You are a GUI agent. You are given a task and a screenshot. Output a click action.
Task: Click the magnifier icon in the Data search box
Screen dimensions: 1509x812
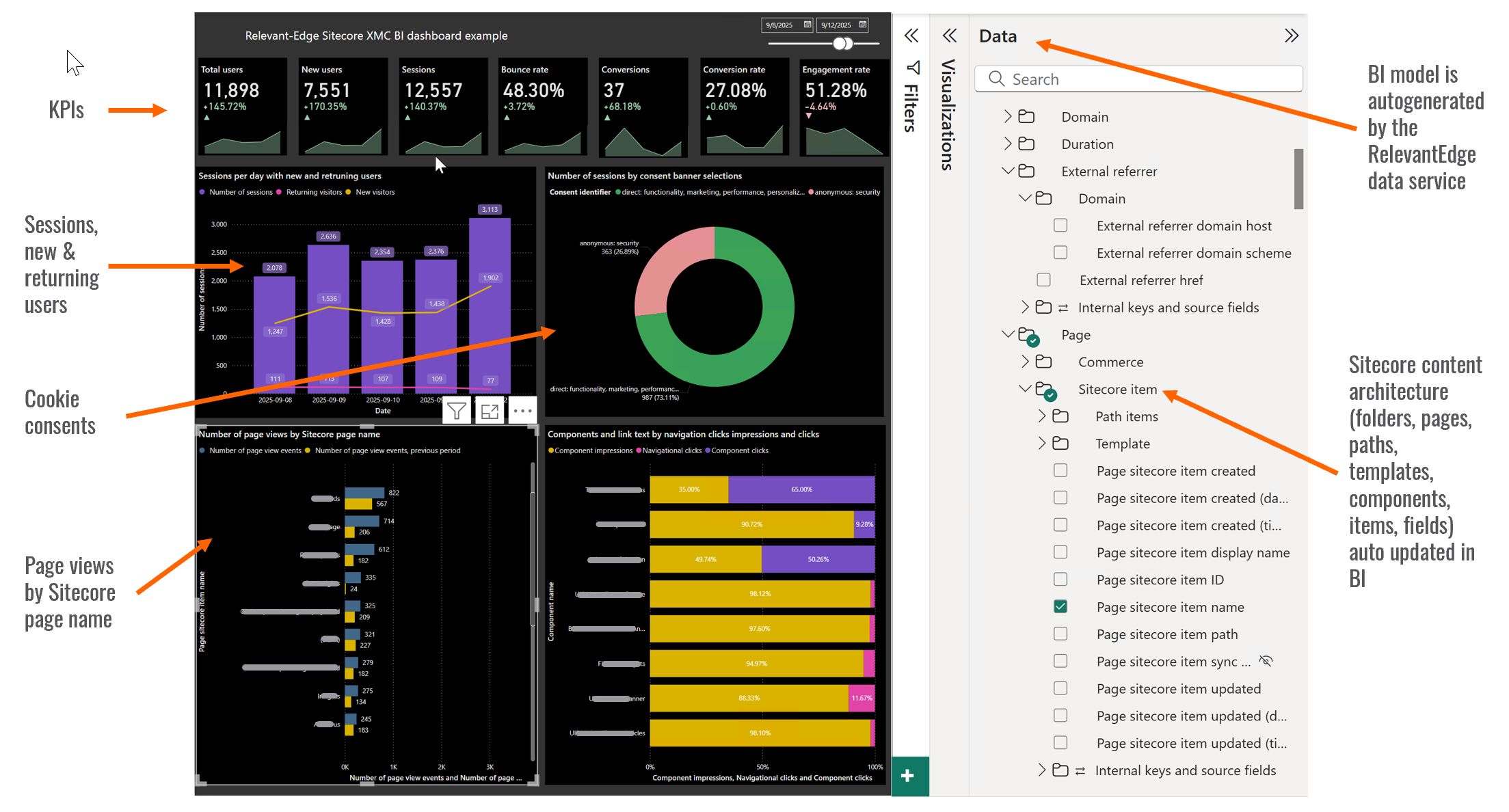coord(996,79)
